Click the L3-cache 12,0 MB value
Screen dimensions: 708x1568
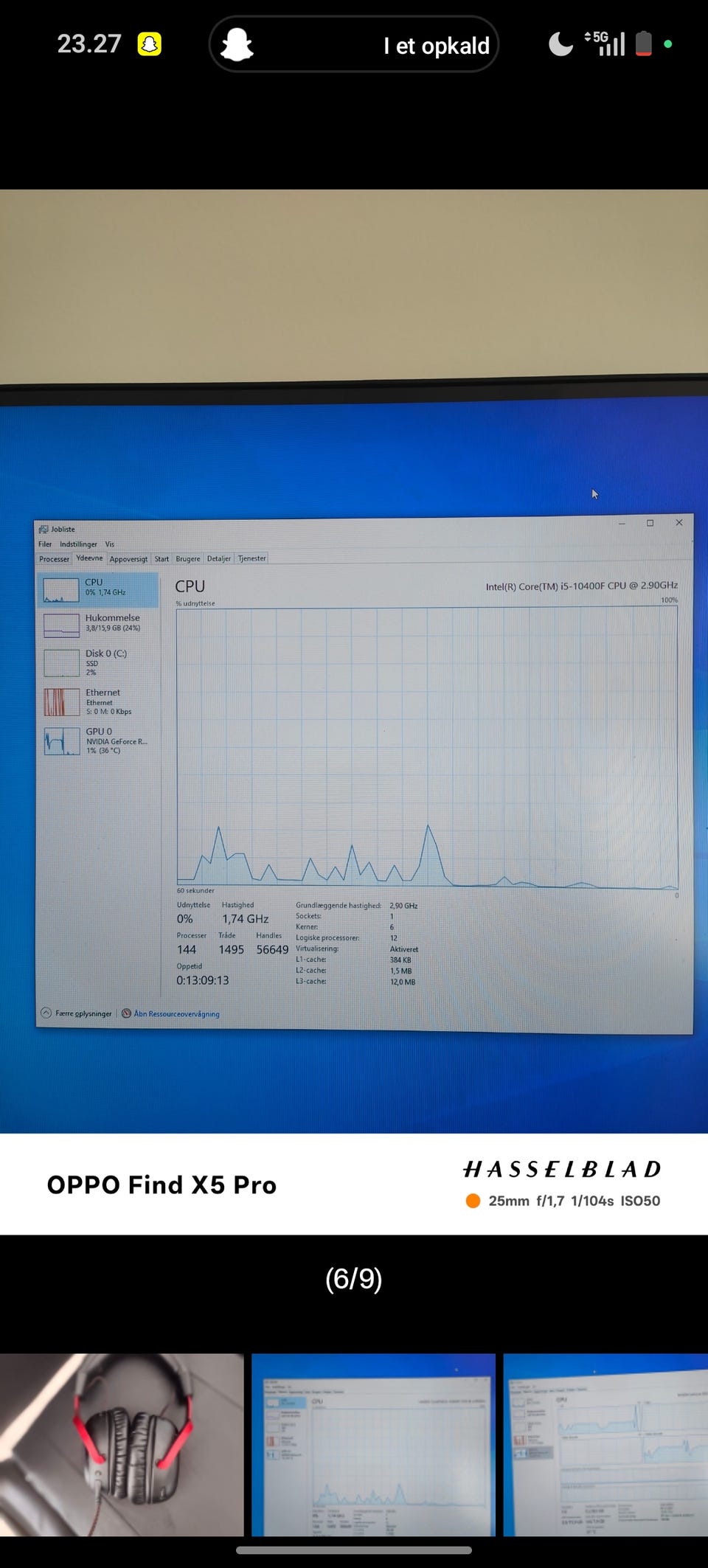tap(403, 982)
